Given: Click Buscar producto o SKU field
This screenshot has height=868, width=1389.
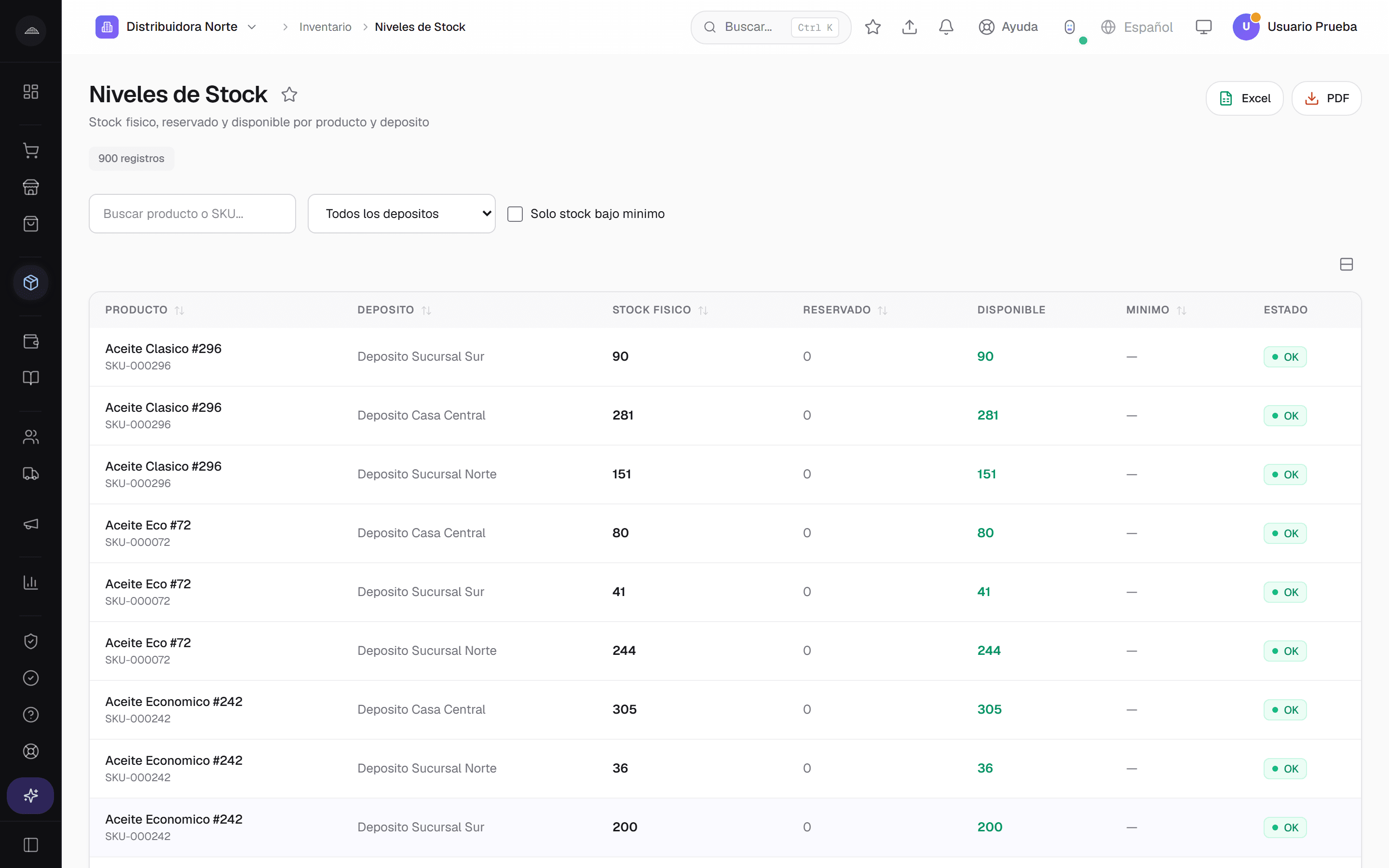Looking at the screenshot, I should pyautogui.click(x=192, y=214).
